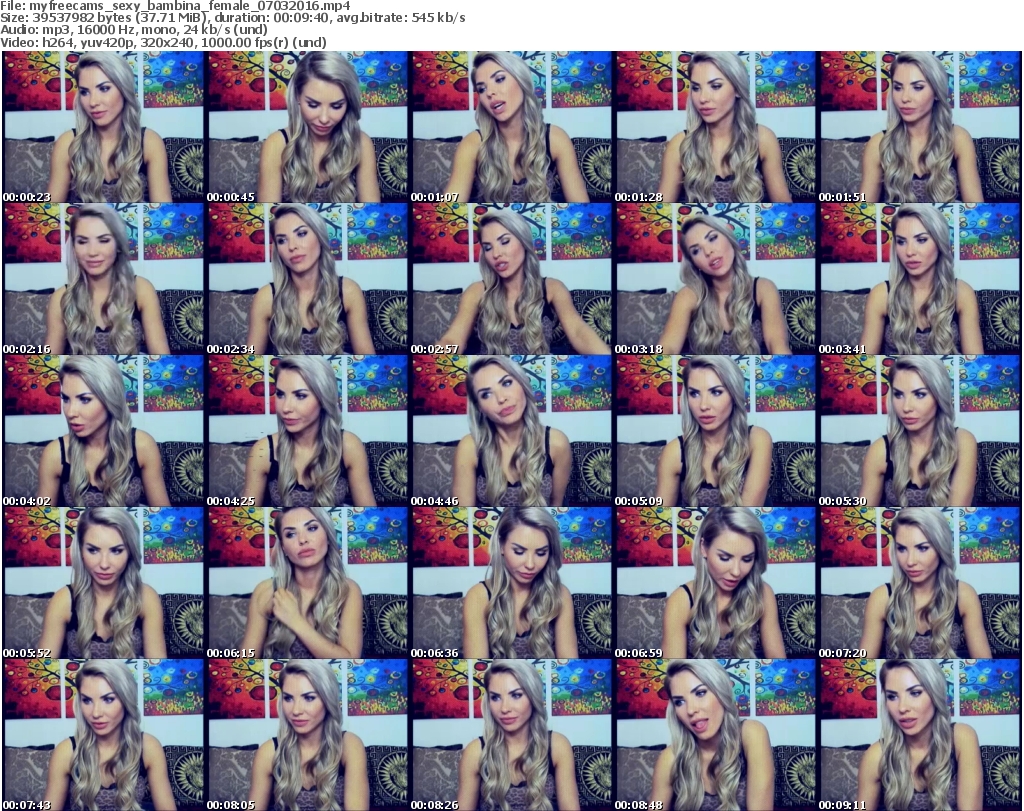
Task: Pick the 00:04:25 preview frame
Action: click(x=307, y=431)
